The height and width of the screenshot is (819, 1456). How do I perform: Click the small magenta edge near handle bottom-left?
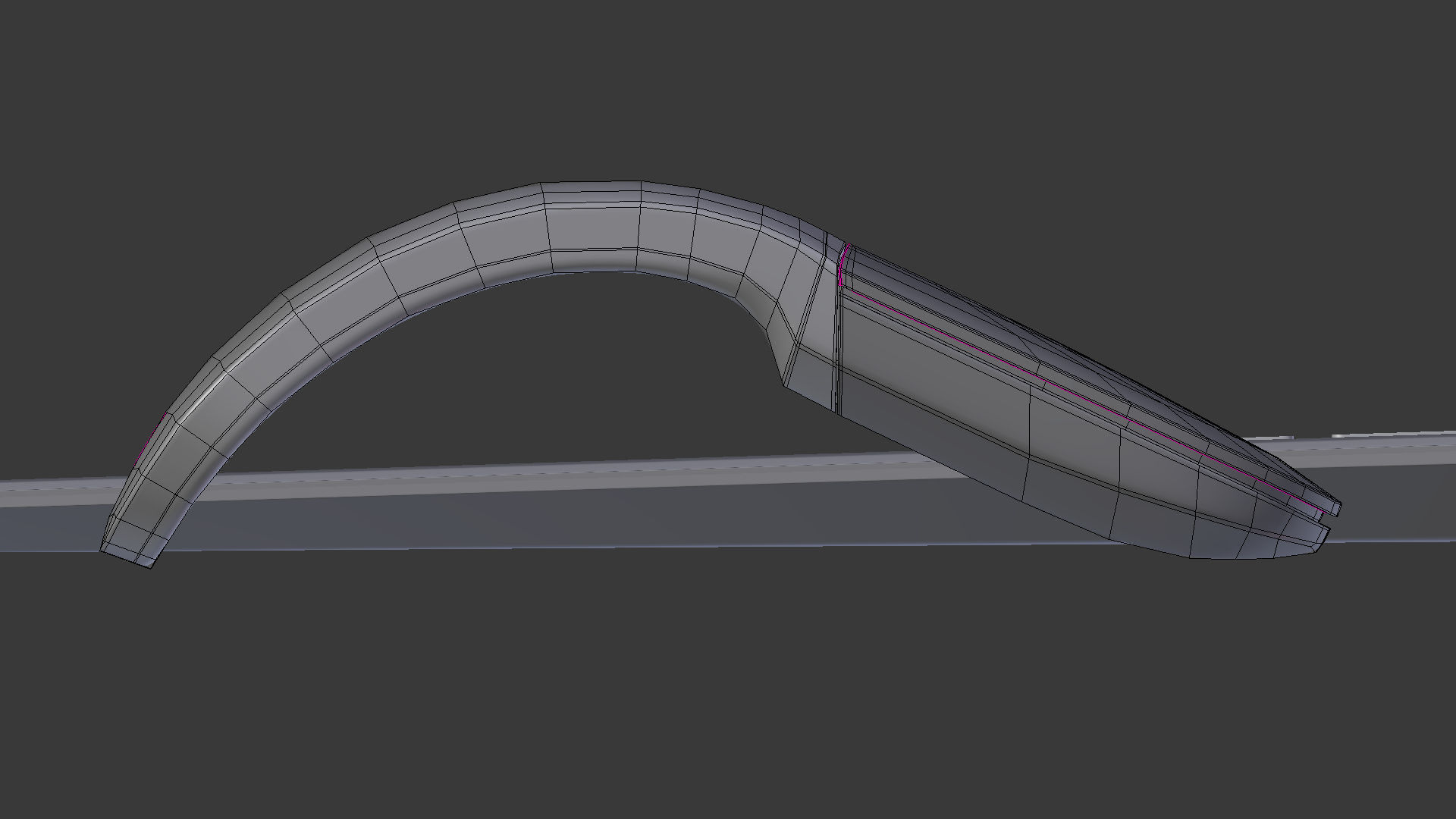pos(149,440)
